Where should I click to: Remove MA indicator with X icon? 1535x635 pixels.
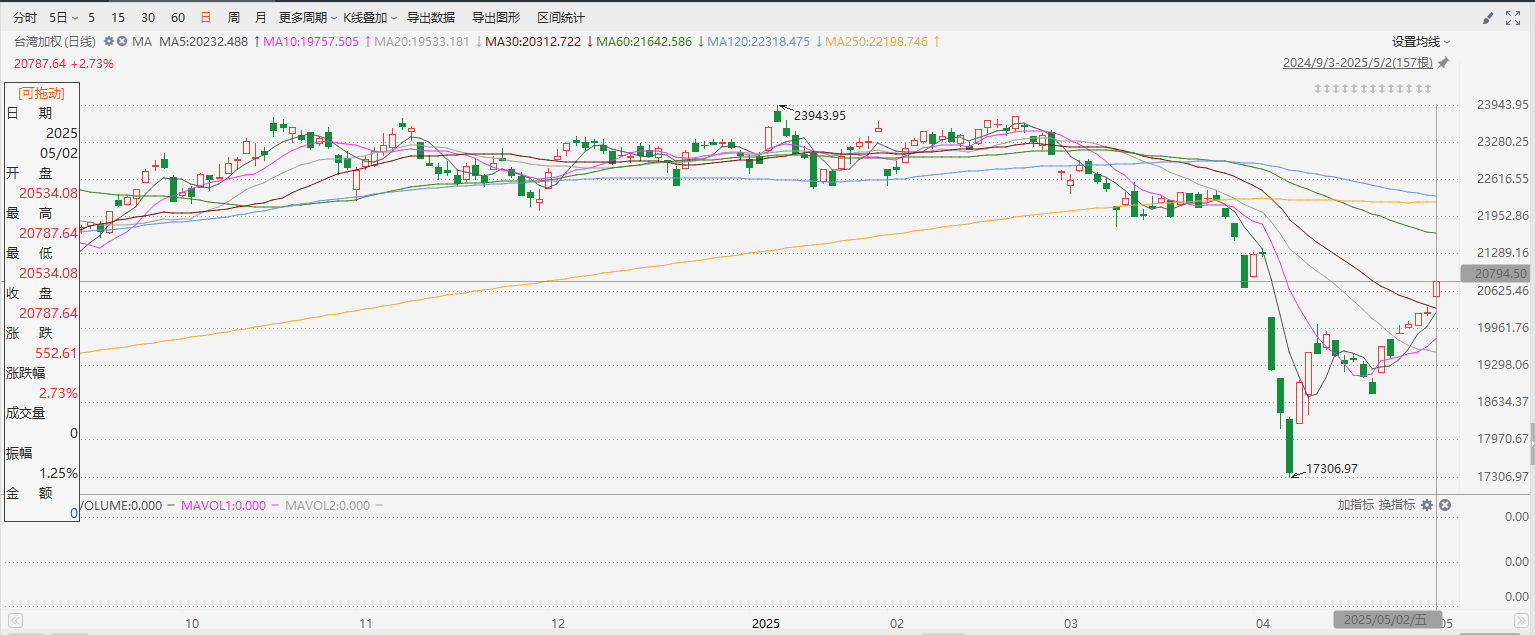pos(122,42)
